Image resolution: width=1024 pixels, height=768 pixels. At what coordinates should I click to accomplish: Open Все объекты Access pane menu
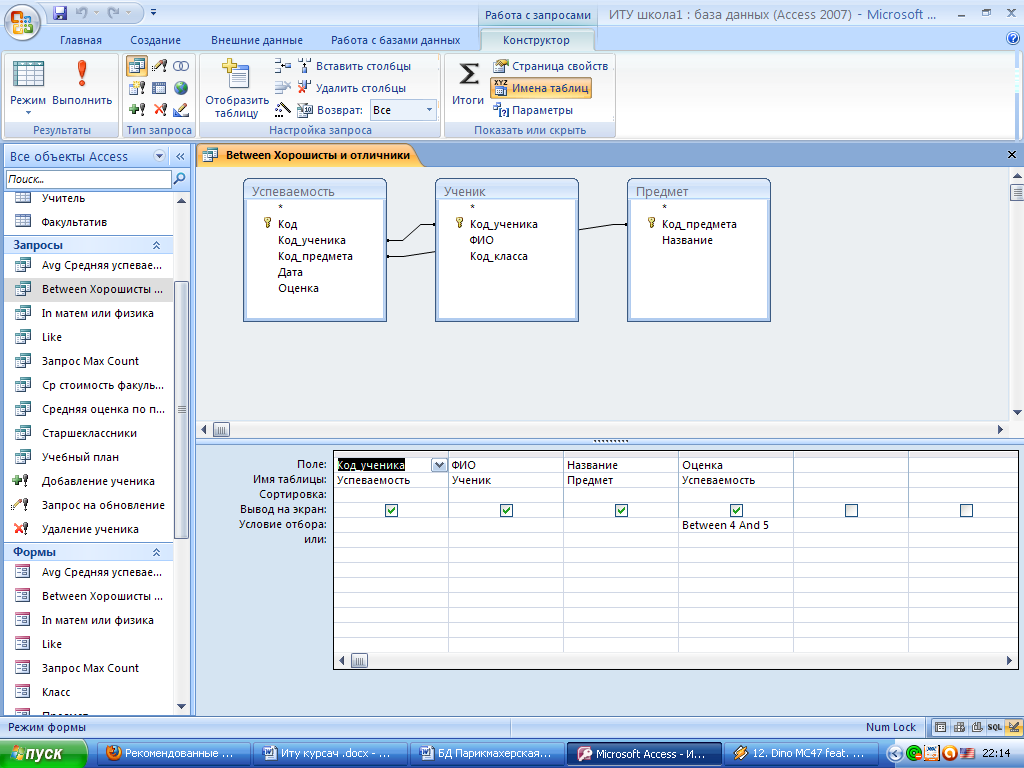click(x=159, y=155)
